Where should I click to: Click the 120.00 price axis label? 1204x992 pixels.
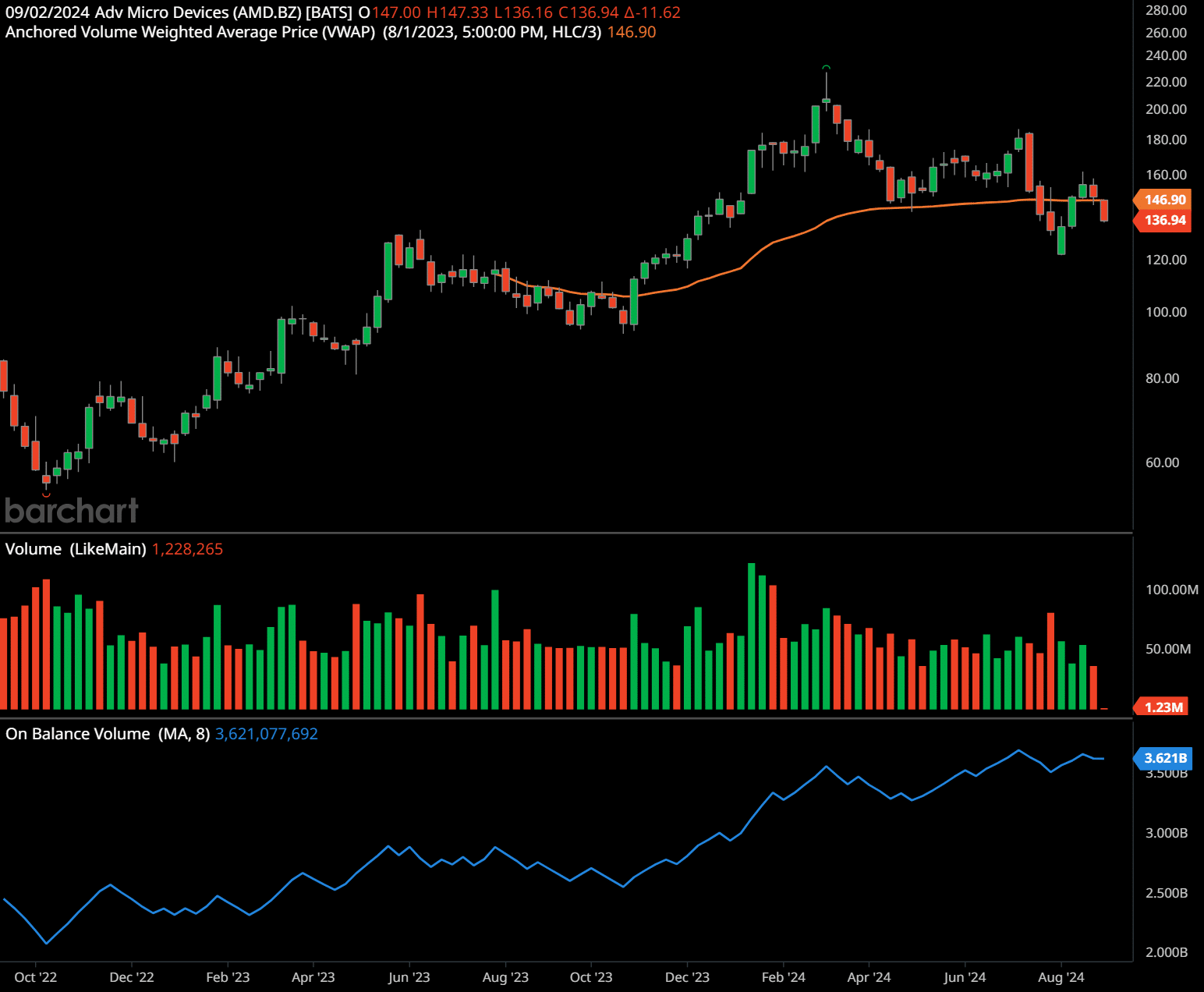(1166, 260)
